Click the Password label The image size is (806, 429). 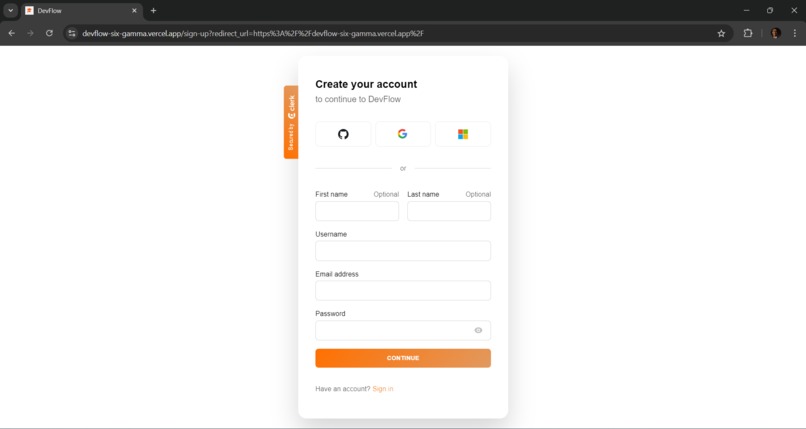[330, 314]
